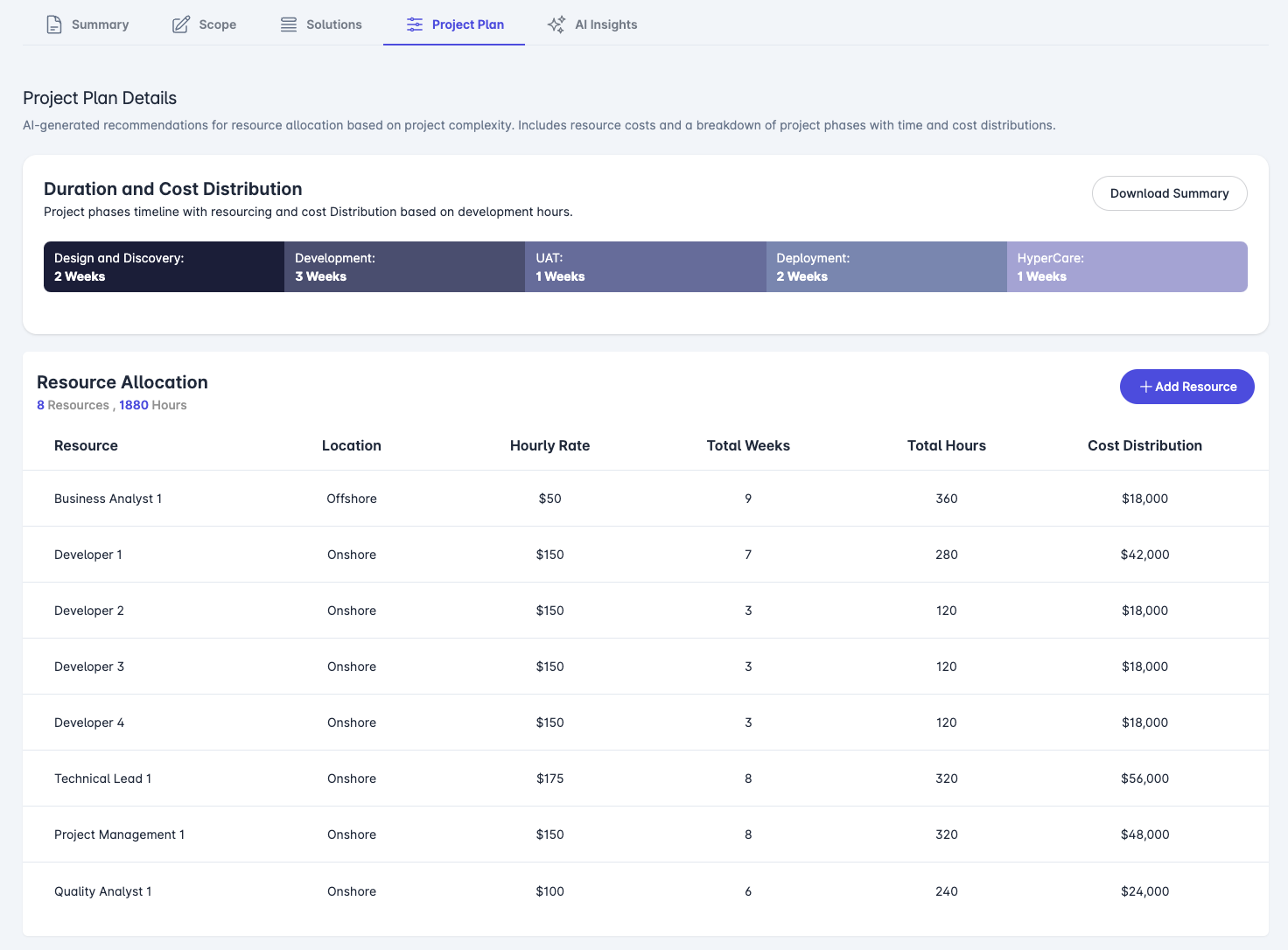
Task: Click the $150 hourly rate for Developer 3
Action: (x=549, y=667)
